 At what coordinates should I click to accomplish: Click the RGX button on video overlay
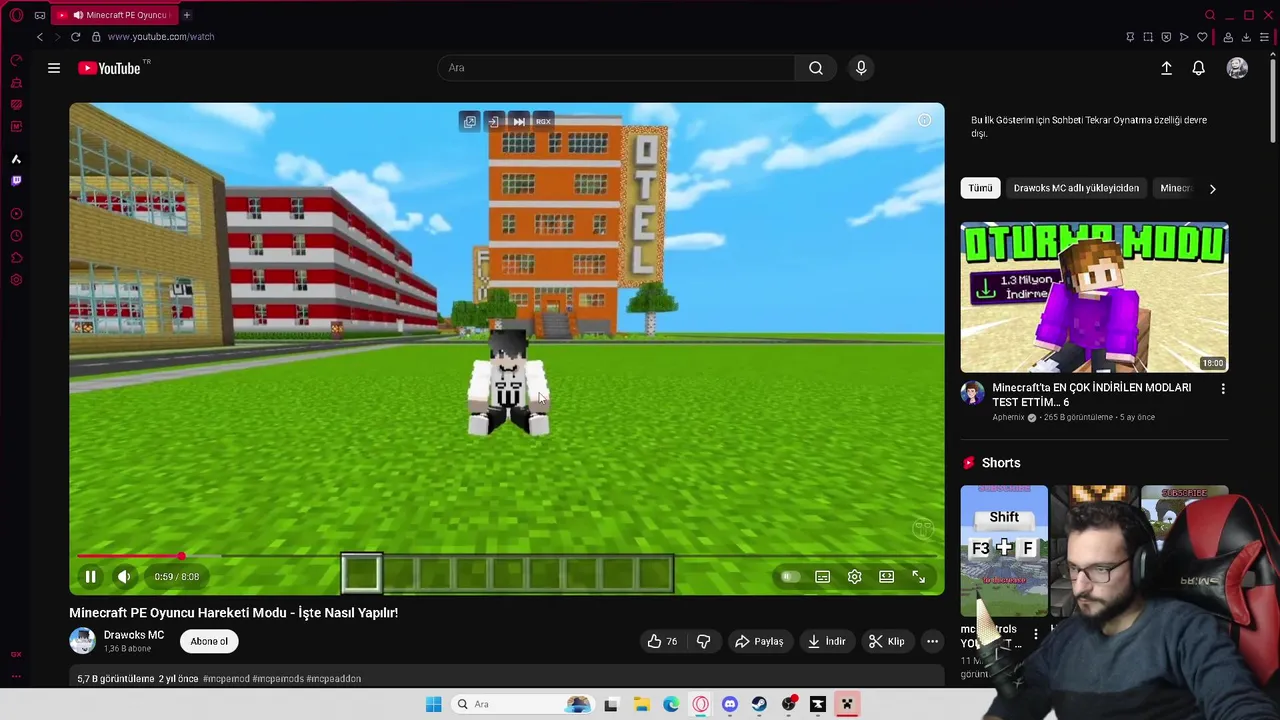tap(543, 122)
